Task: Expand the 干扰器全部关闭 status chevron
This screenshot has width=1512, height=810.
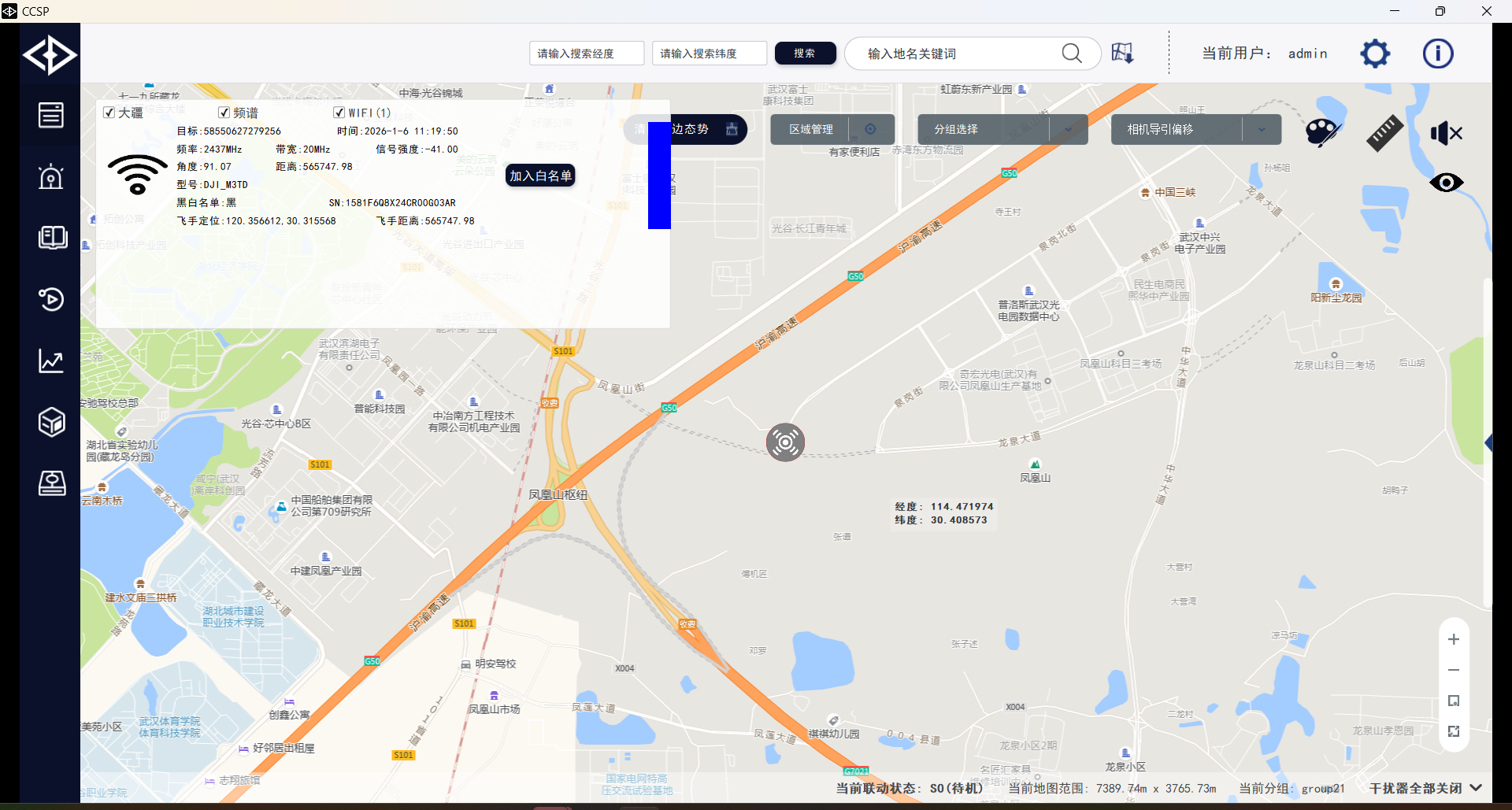Action: [1476, 788]
